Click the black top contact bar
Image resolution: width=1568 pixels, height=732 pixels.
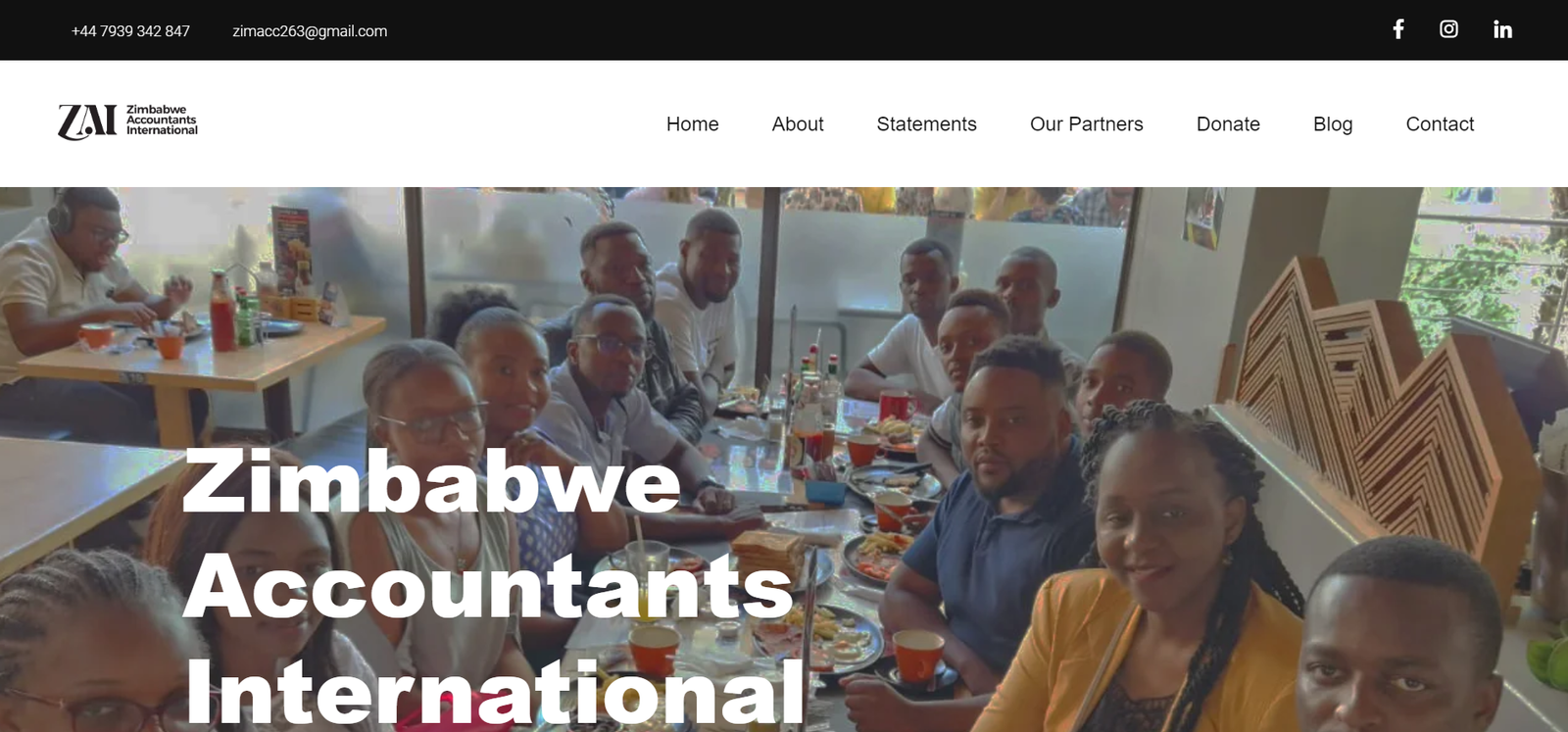784,30
